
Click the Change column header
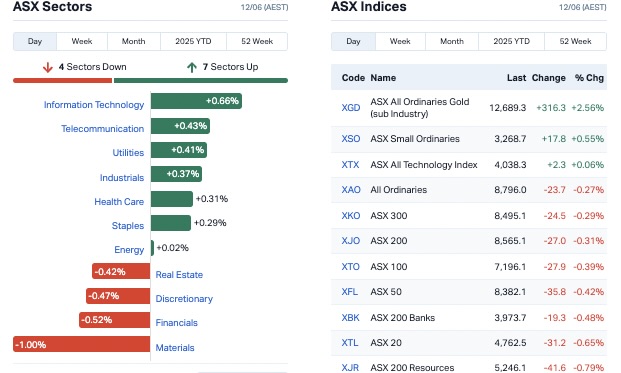pos(549,78)
